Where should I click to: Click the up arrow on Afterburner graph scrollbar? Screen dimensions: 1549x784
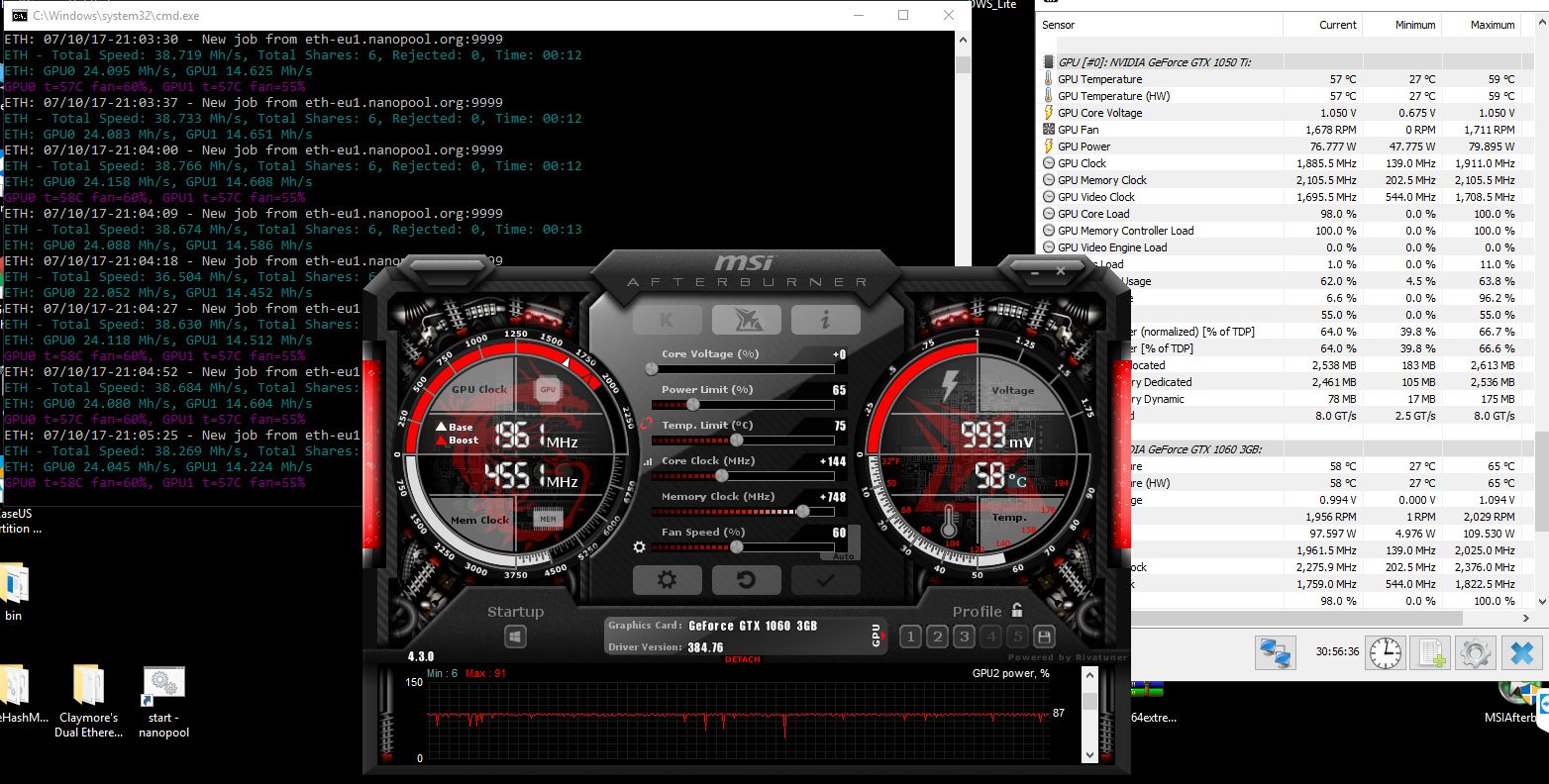[1090, 677]
